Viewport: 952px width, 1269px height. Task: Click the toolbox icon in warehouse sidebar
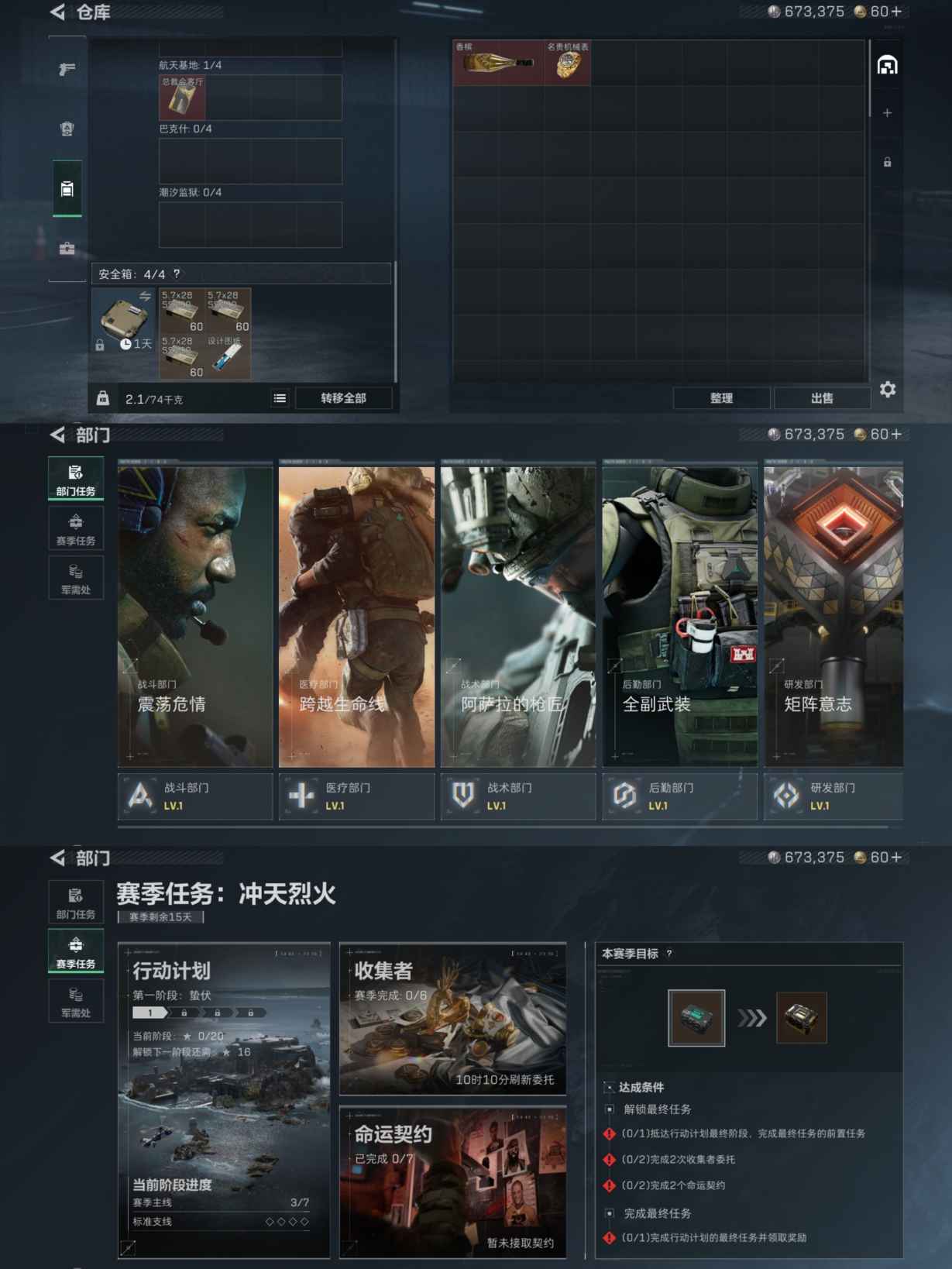point(67,249)
